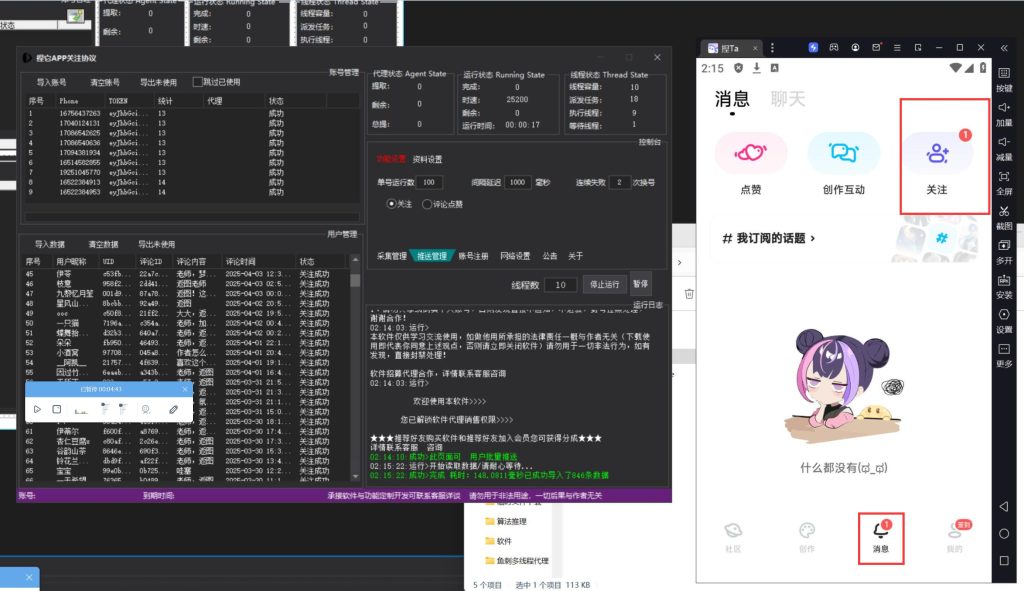Open the 关注 followers icon in messages
Viewport: 1024px width, 591px height.
click(x=937, y=153)
